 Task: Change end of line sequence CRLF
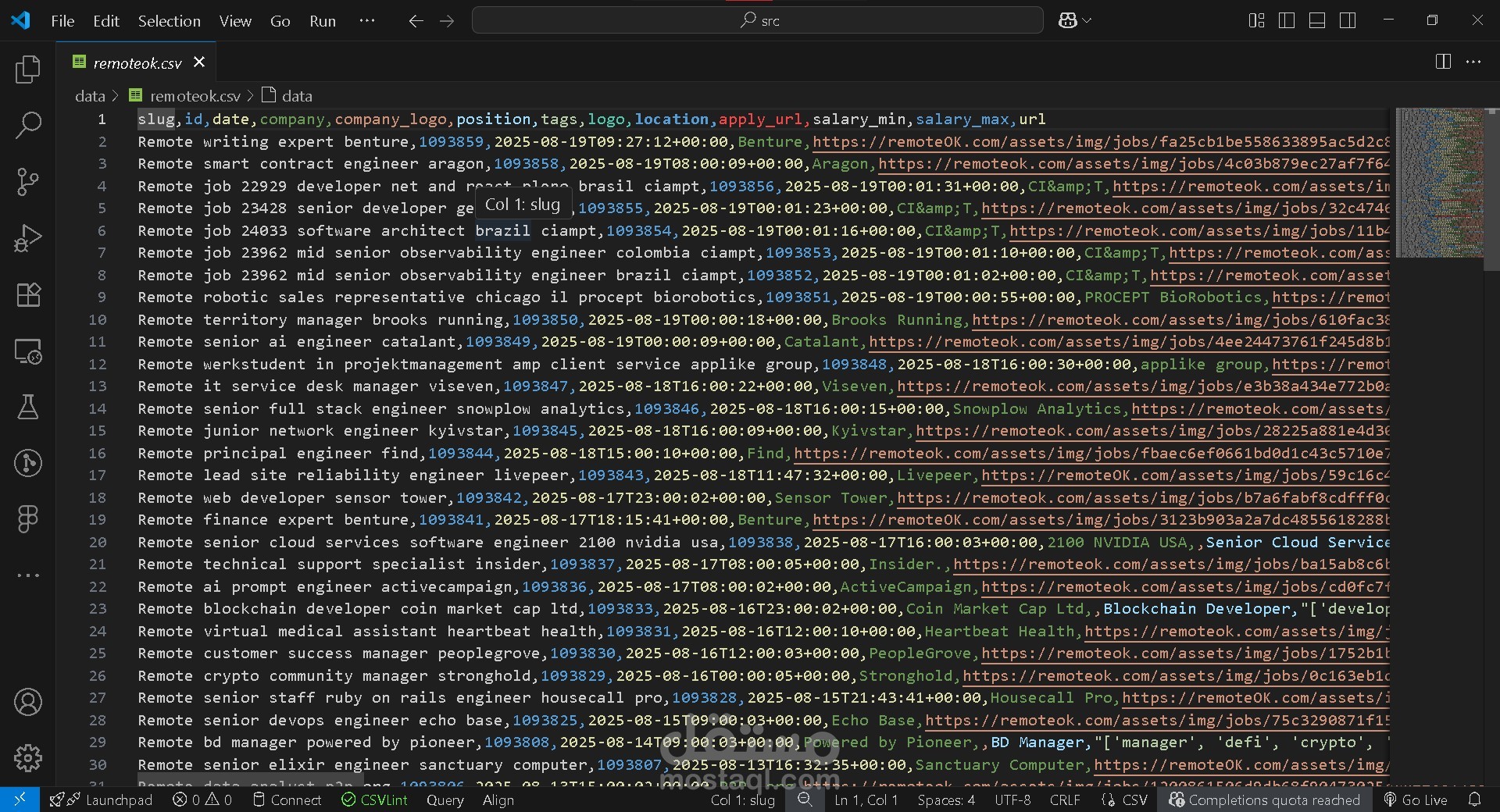pos(1065,800)
